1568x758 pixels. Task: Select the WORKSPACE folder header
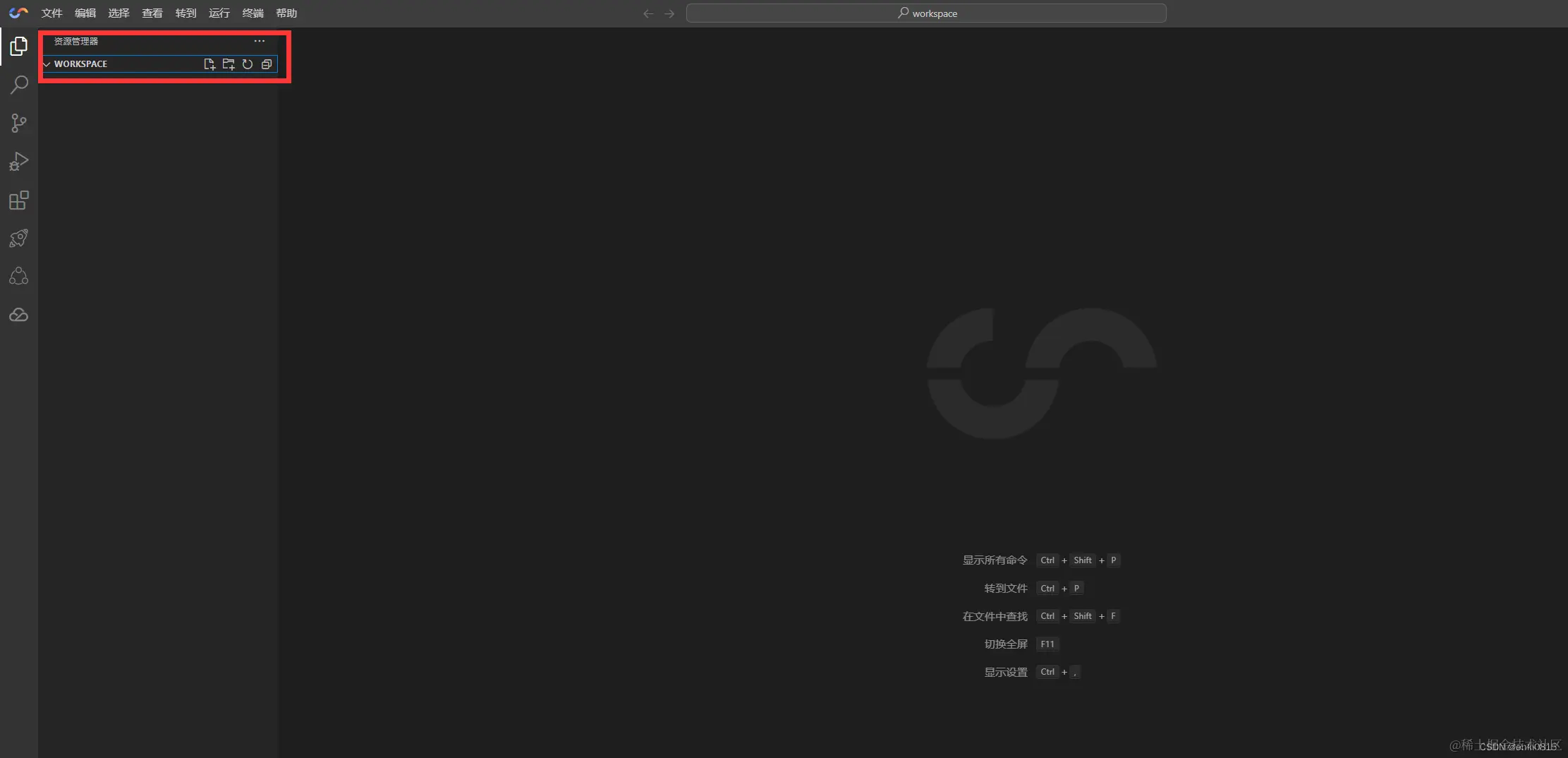pos(159,64)
